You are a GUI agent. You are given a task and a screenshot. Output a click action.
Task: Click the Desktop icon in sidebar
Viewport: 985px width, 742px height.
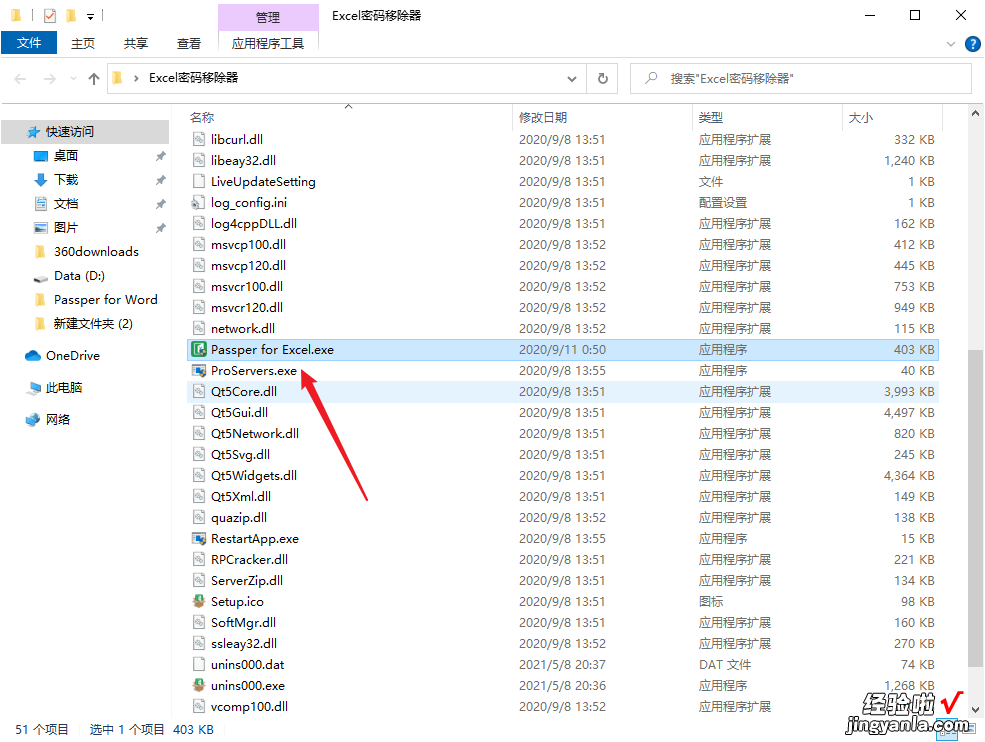click(x=41, y=156)
